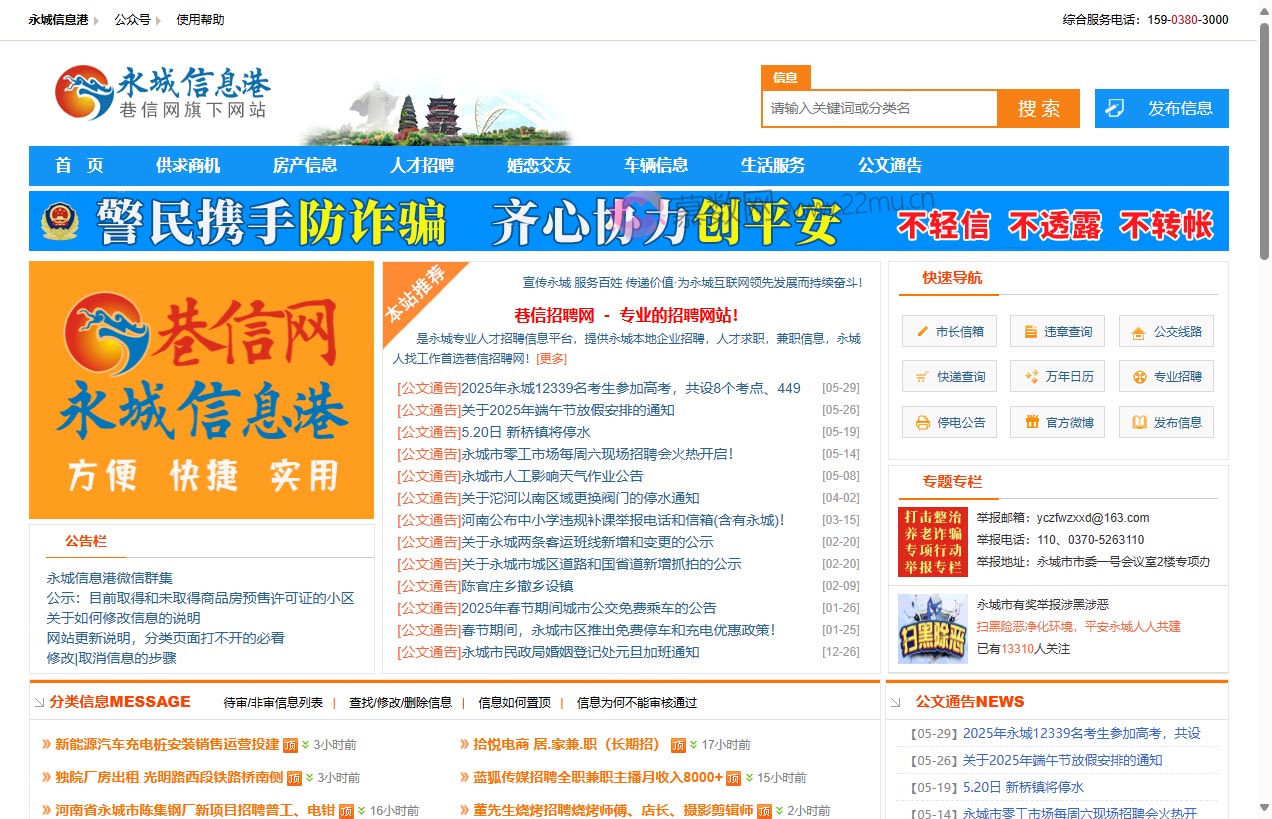
Task: Click the 搜索 search button
Action: coord(1038,108)
